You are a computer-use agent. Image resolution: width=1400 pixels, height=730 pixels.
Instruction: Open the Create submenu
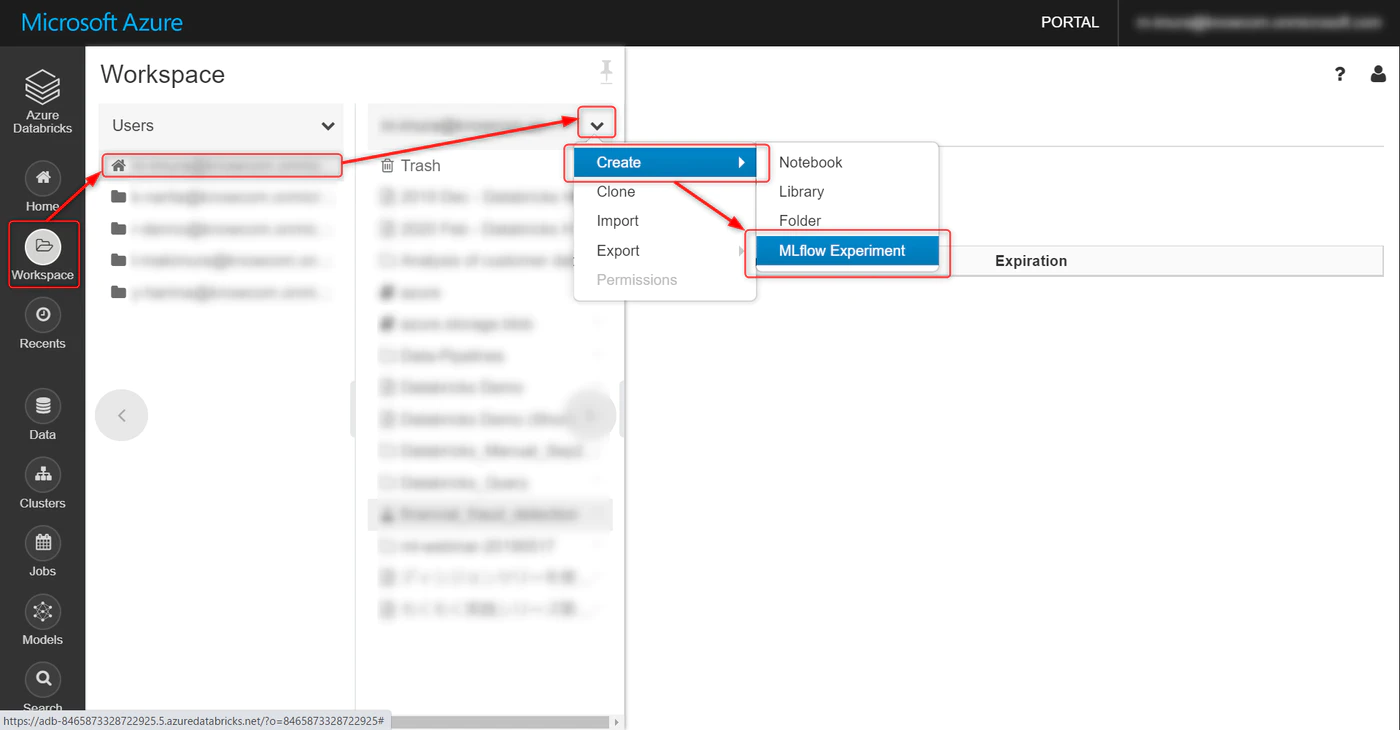[x=665, y=162]
